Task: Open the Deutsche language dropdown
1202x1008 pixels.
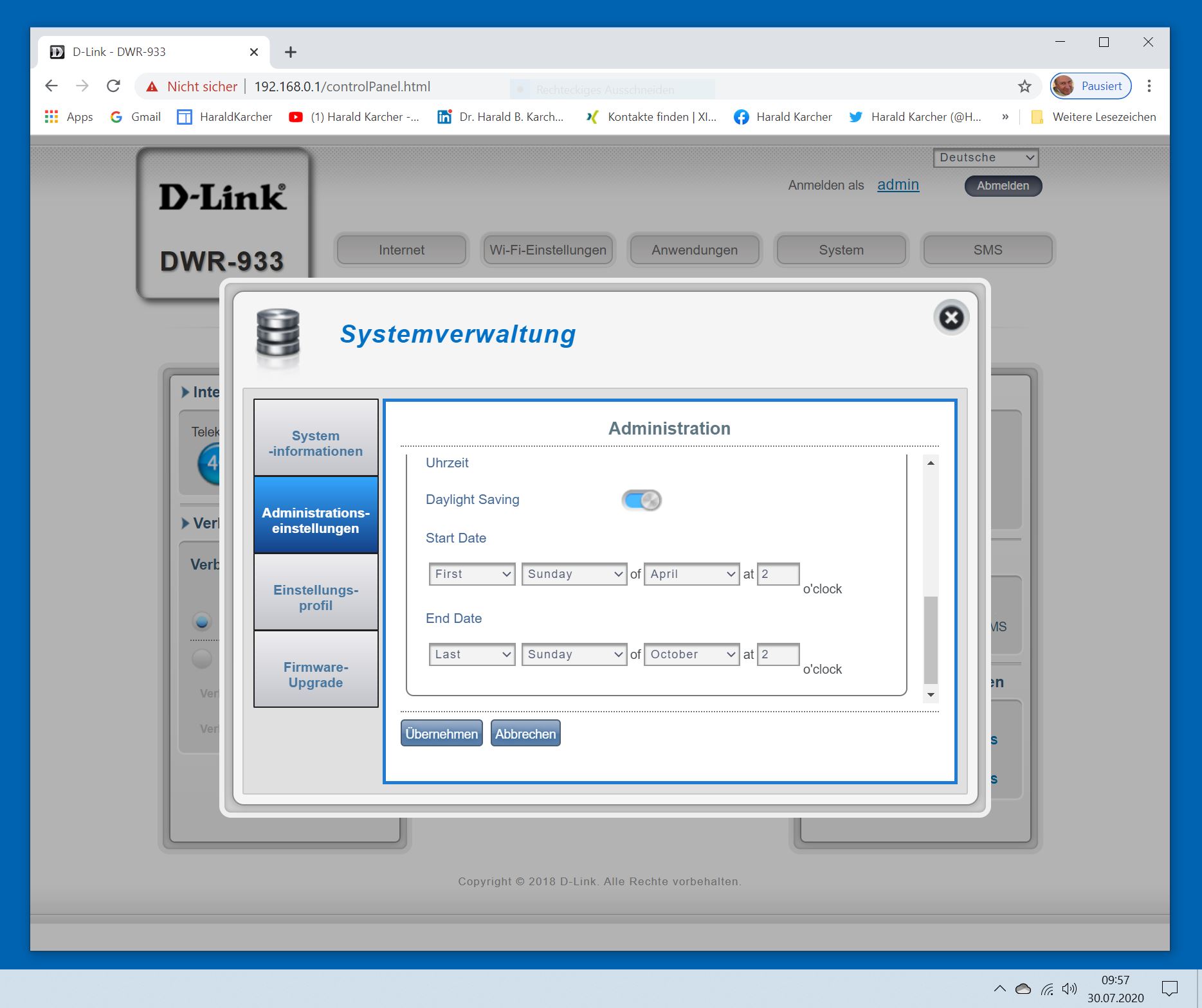Action: click(986, 157)
